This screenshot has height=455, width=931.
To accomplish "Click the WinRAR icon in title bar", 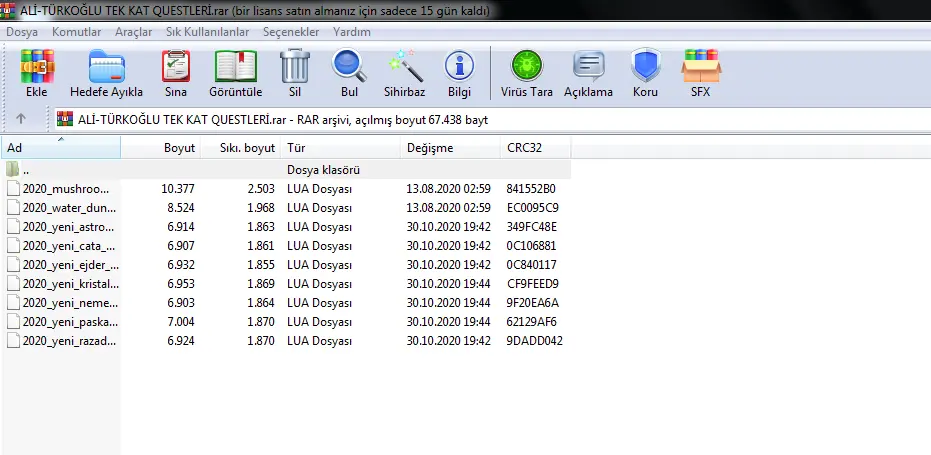I will (8, 11).
